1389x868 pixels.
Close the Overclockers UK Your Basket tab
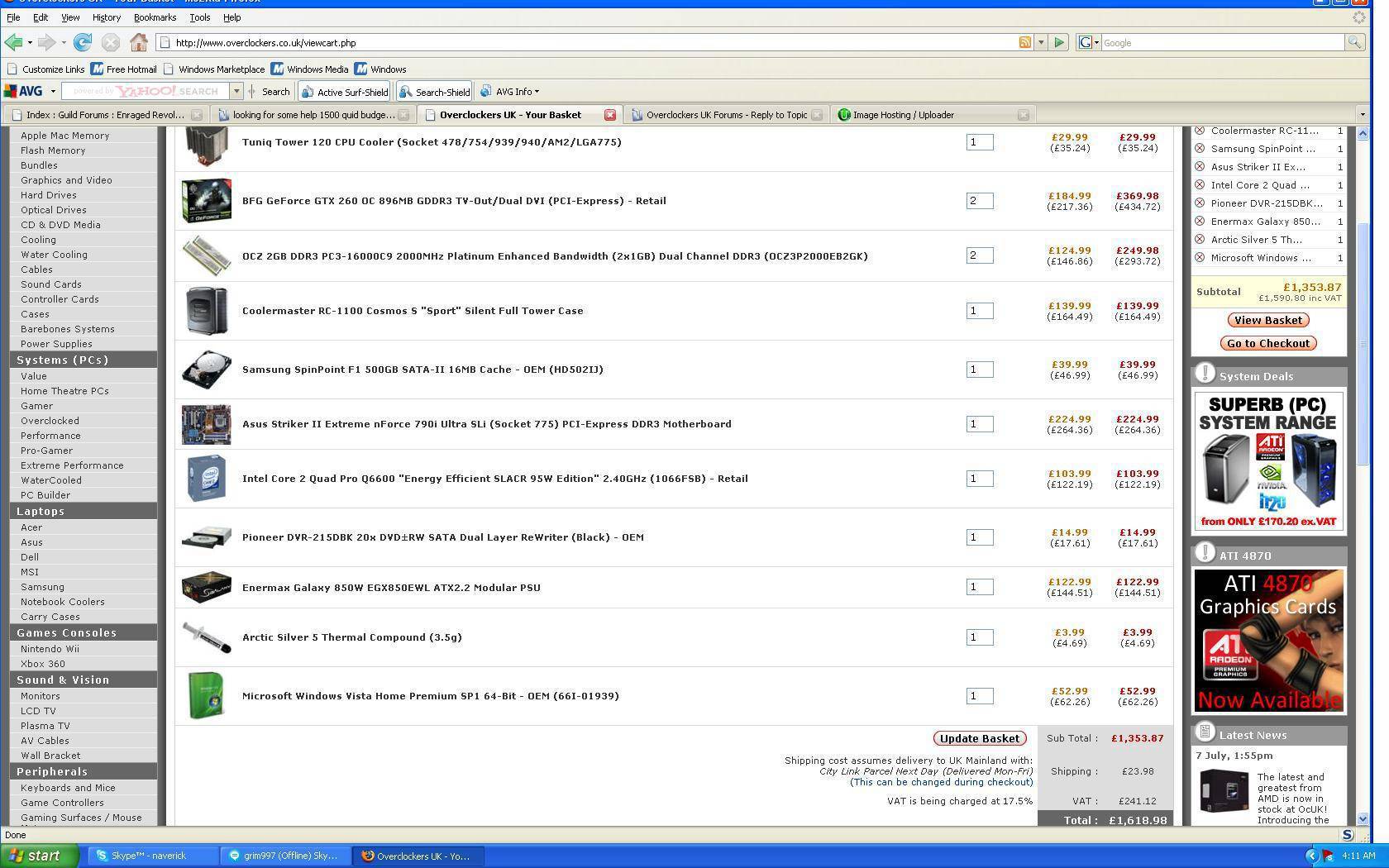[x=609, y=115]
